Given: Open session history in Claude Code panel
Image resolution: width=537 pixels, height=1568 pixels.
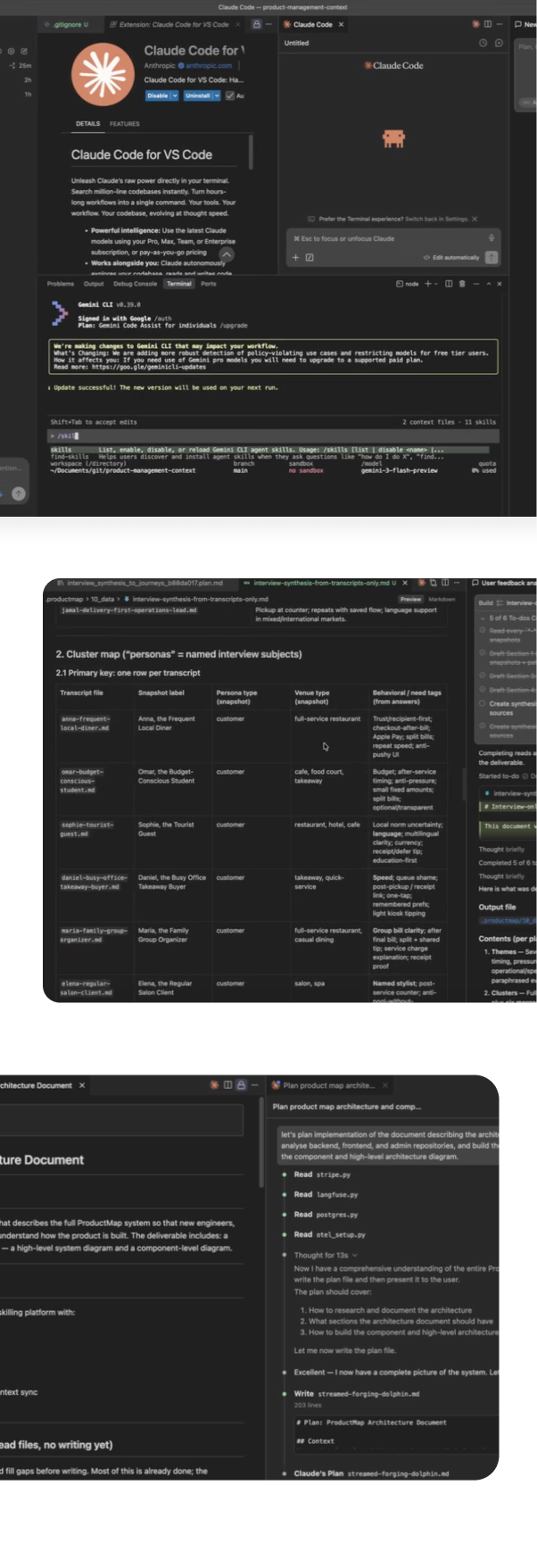Looking at the screenshot, I should click(x=483, y=43).
